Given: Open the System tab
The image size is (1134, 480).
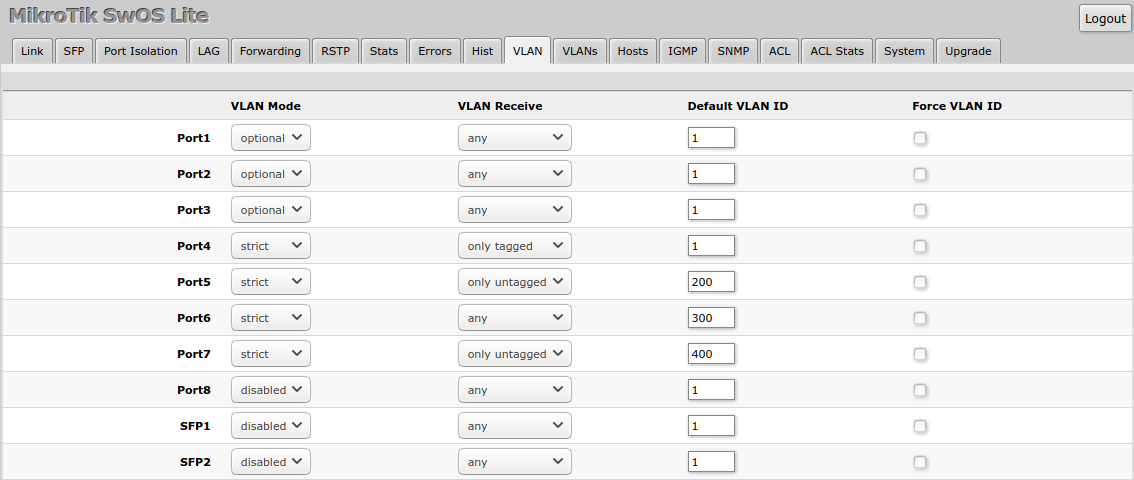Looking at the screenshot, I should [x=904, y=51].
